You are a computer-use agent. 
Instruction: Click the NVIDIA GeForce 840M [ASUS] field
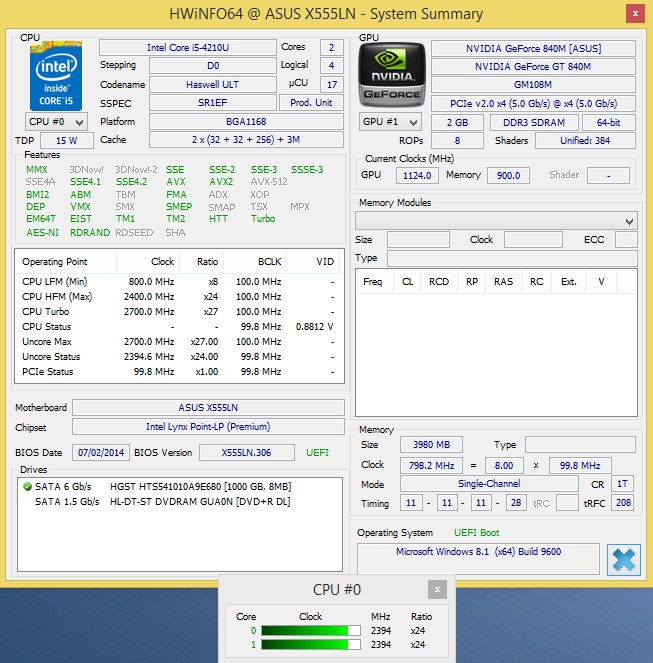(533, 49)
